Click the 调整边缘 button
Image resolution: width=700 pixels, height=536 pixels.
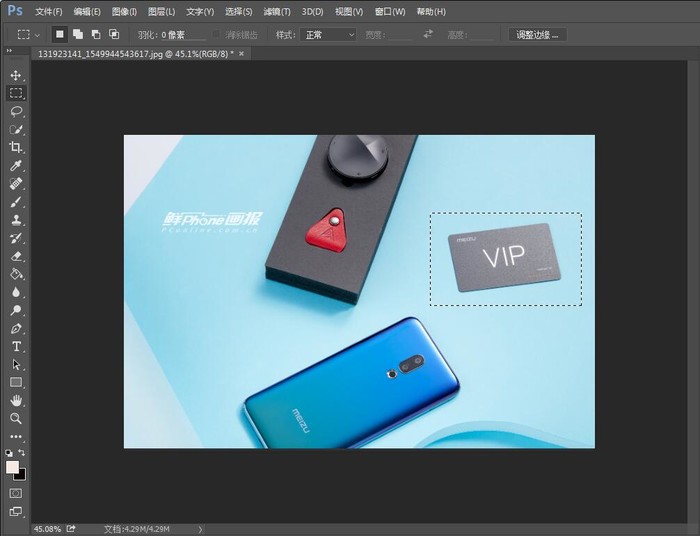(x=538, y=35)
